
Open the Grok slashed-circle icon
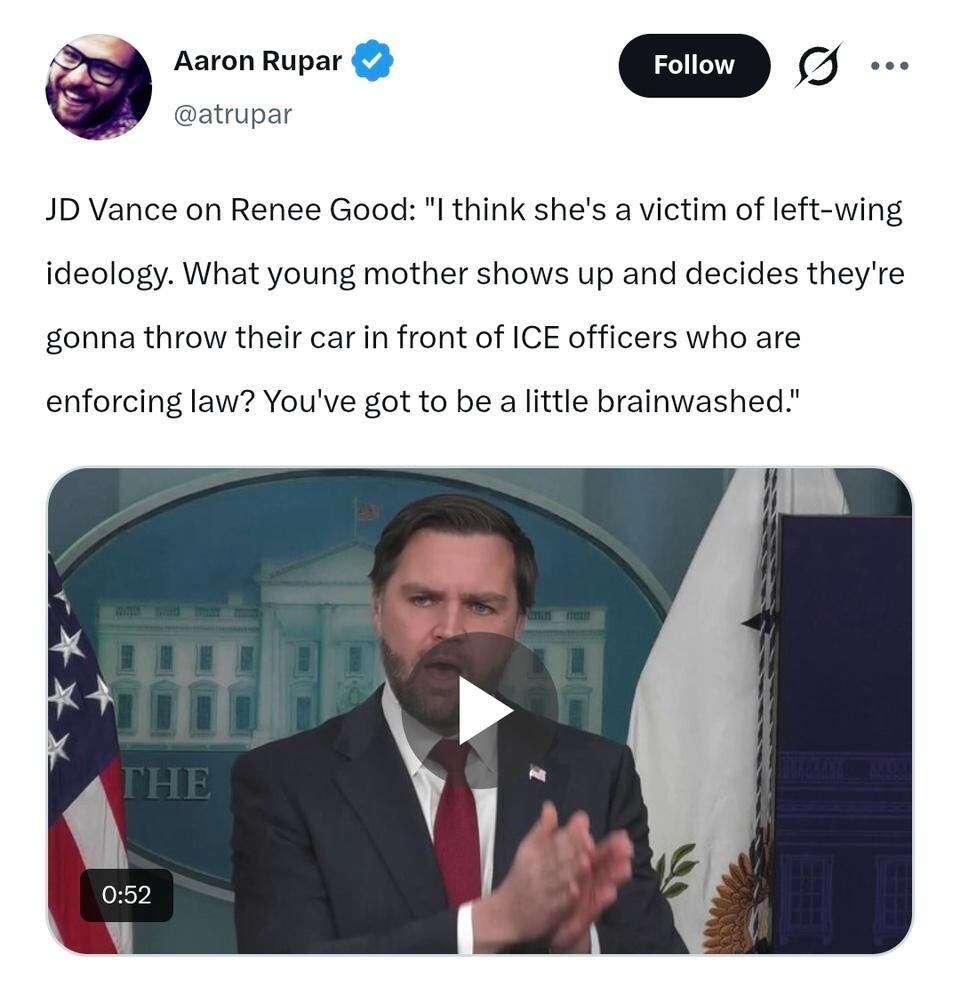[817, 65]
